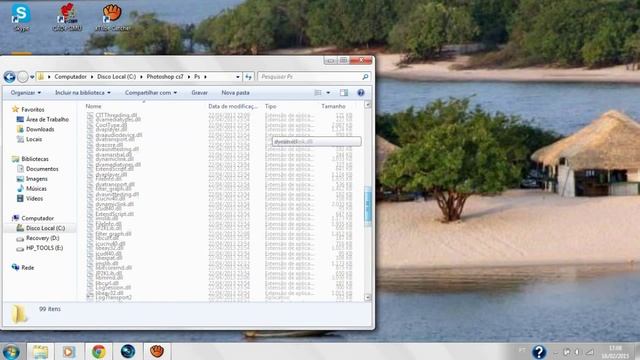The image size is (640, 360).
Task: Sort by Nome column header
Action: tap(93, 106)
